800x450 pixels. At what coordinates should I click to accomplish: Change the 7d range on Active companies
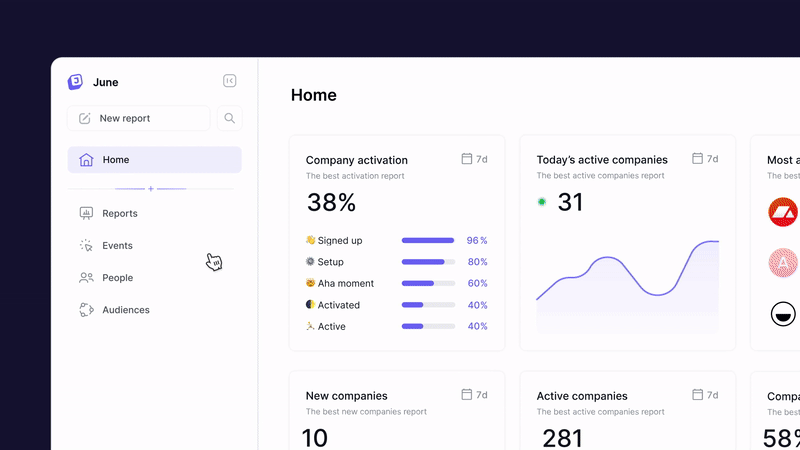pos(705,395)
